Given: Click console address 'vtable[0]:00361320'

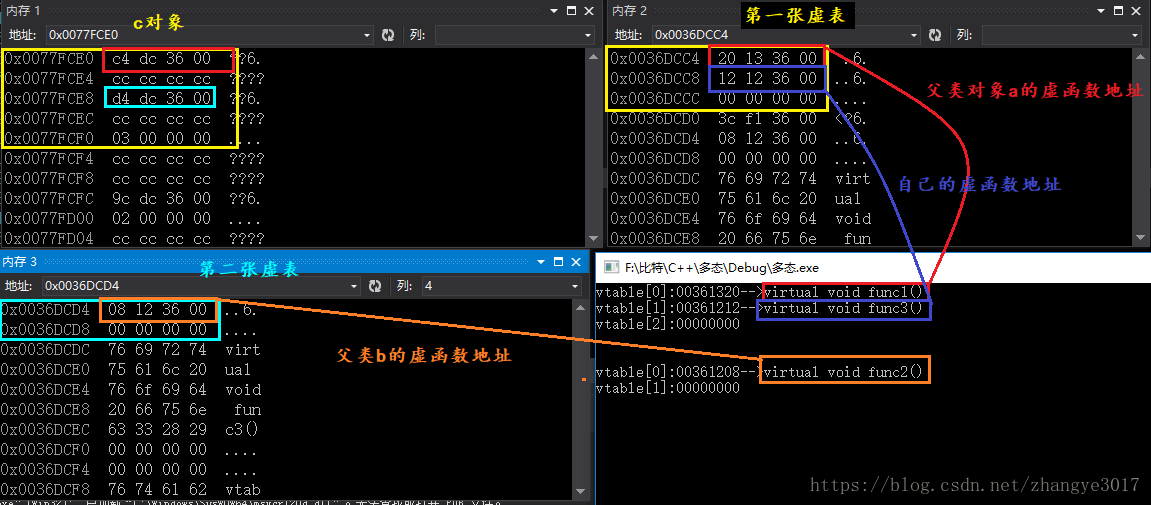Looking at the screenshot, I should (668, 292).
